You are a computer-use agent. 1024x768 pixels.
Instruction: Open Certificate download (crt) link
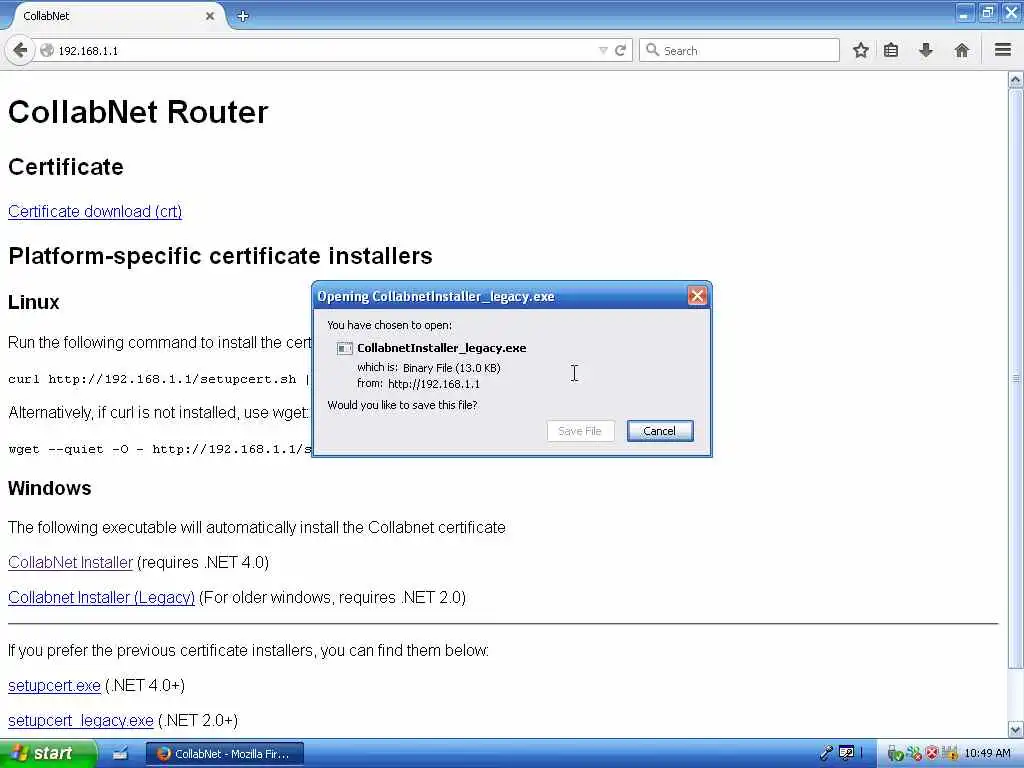pos(95,212)
